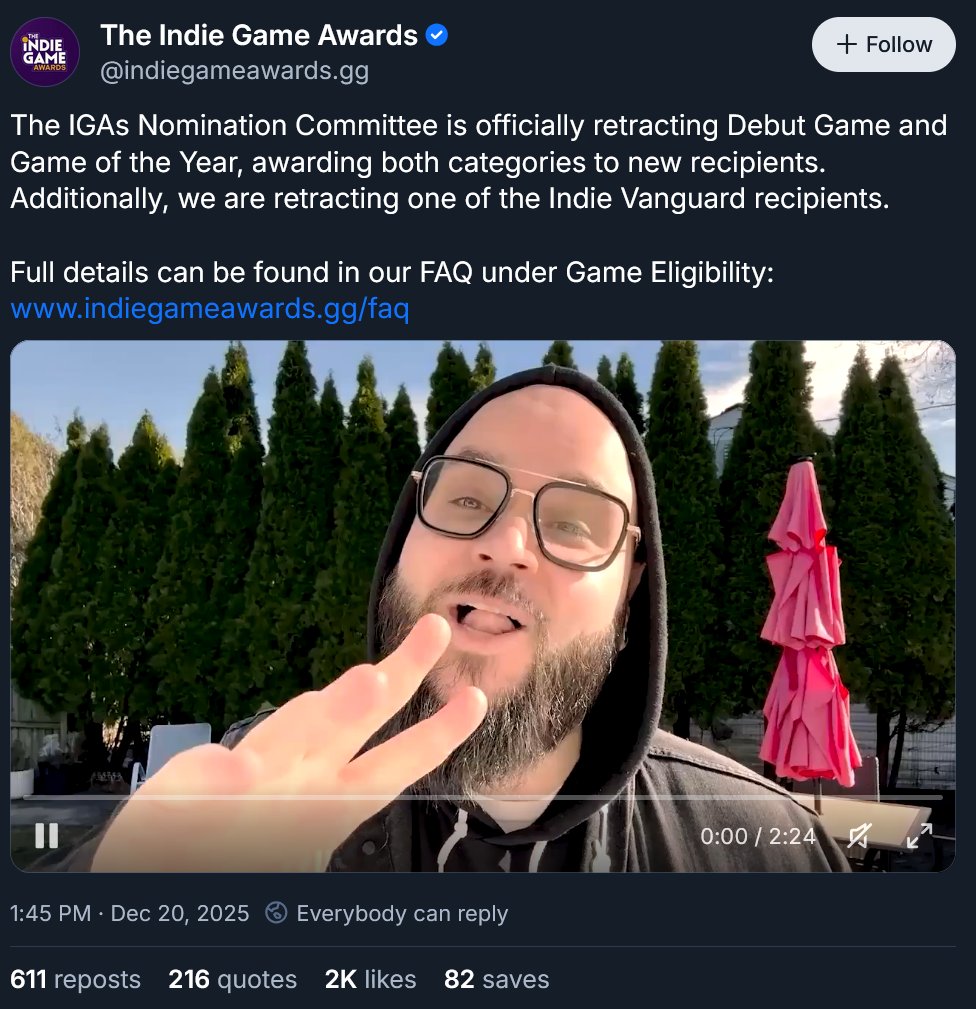Seek along the video progress bar

[x=483, y=797]
